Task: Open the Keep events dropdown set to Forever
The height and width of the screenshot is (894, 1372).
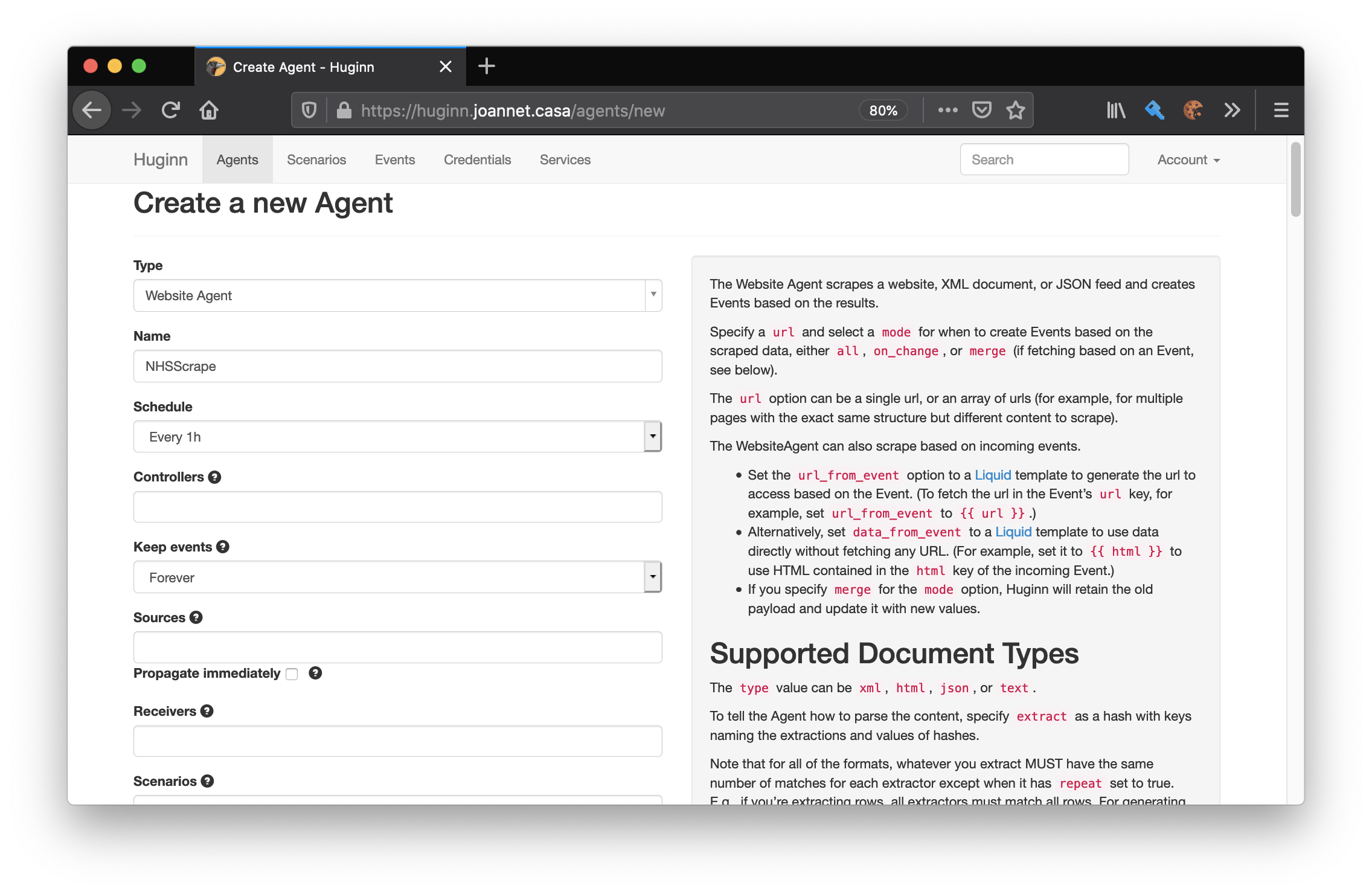Action: pyautogui.click(x=397, y=577)
